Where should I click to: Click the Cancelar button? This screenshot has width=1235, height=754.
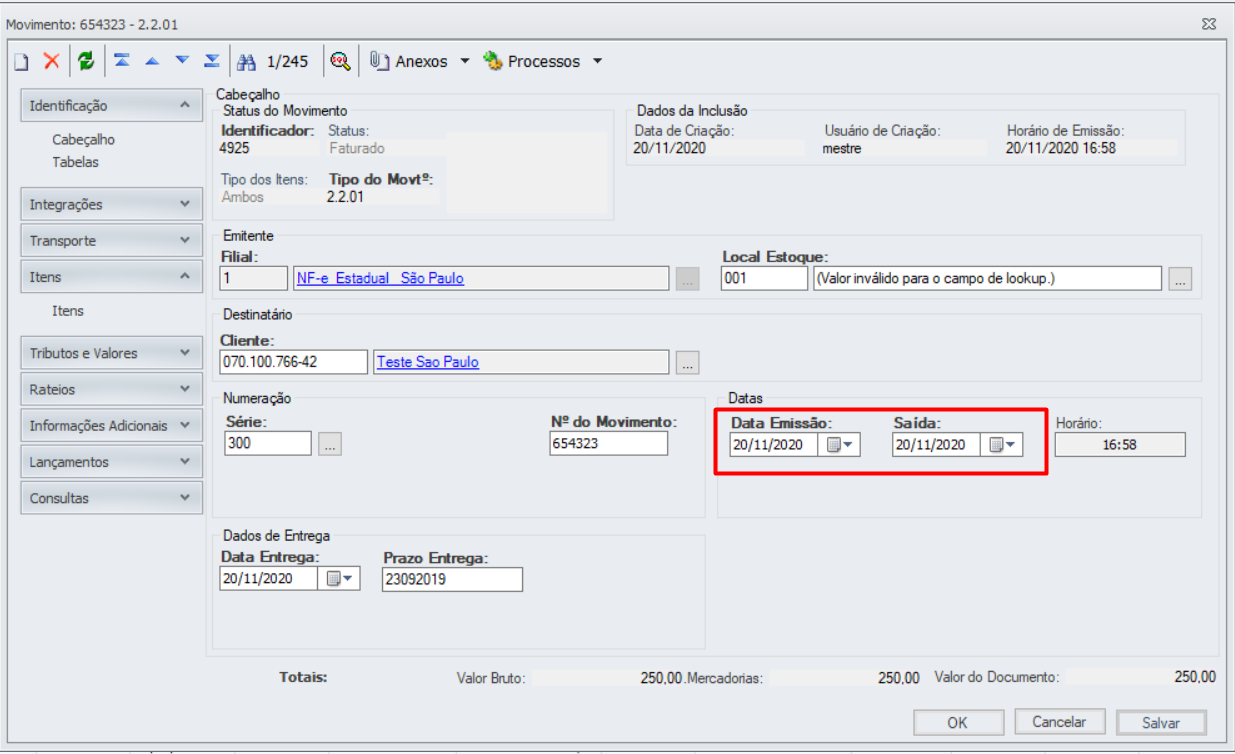[x=1059, y=721]
